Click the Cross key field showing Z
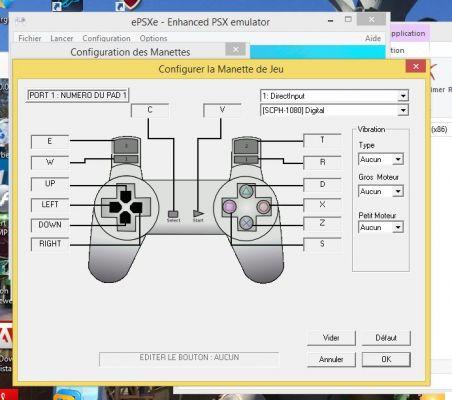The width and height of the screenshot is (452, 400). click(x=322, y=223)
